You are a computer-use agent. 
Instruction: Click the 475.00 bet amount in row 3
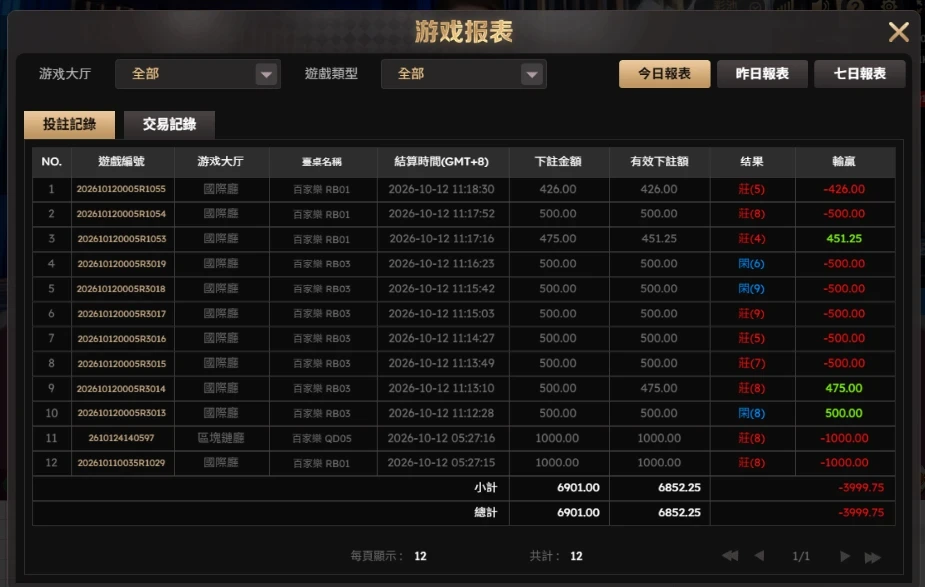click(x=558, y=239)
